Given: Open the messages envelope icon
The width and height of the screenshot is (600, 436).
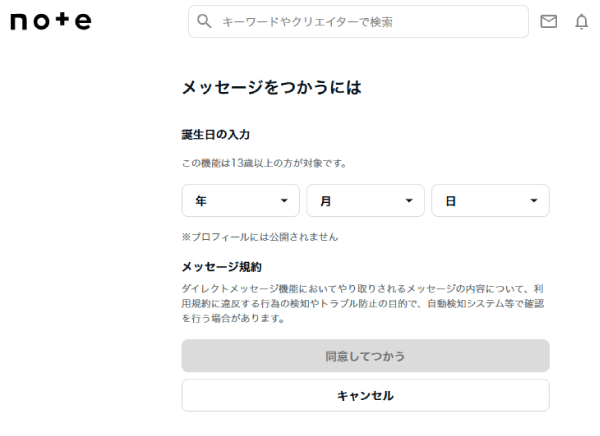Looking at the screenshot, I should (x=548, y=21).
